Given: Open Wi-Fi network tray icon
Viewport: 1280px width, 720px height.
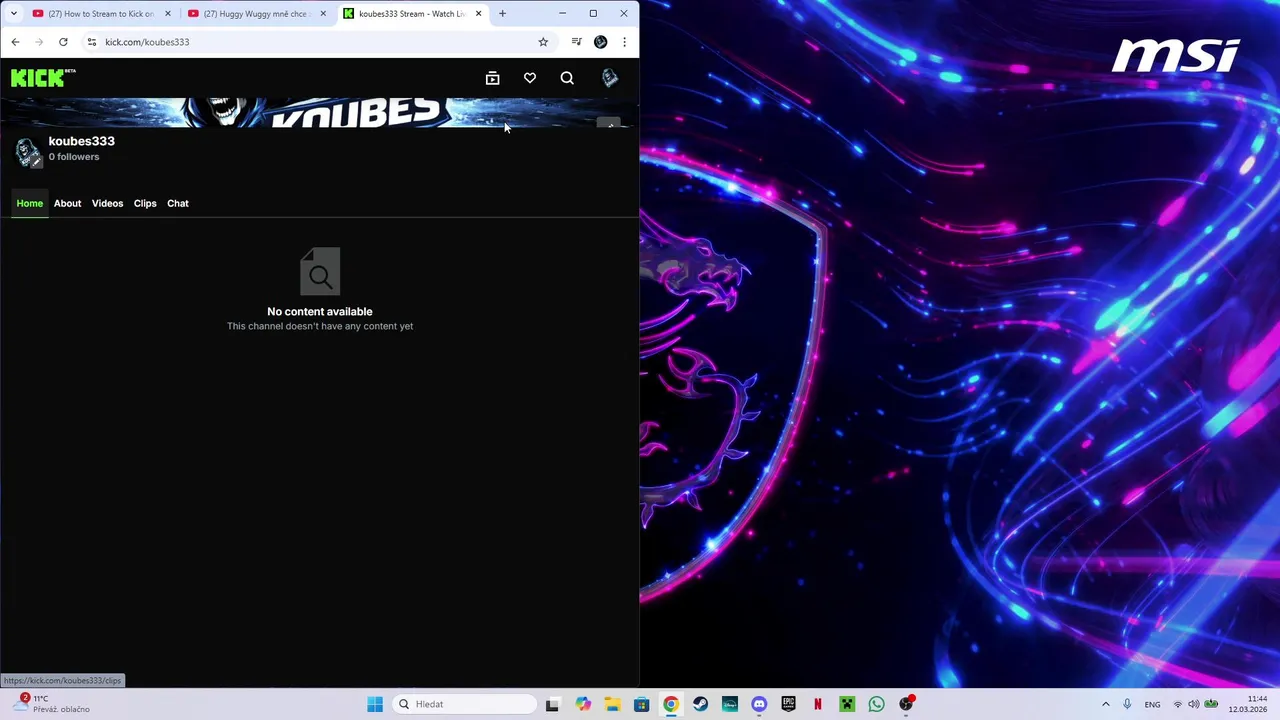Looking at the screenshot, I should pyautogui.click(x=1177, y=704).
